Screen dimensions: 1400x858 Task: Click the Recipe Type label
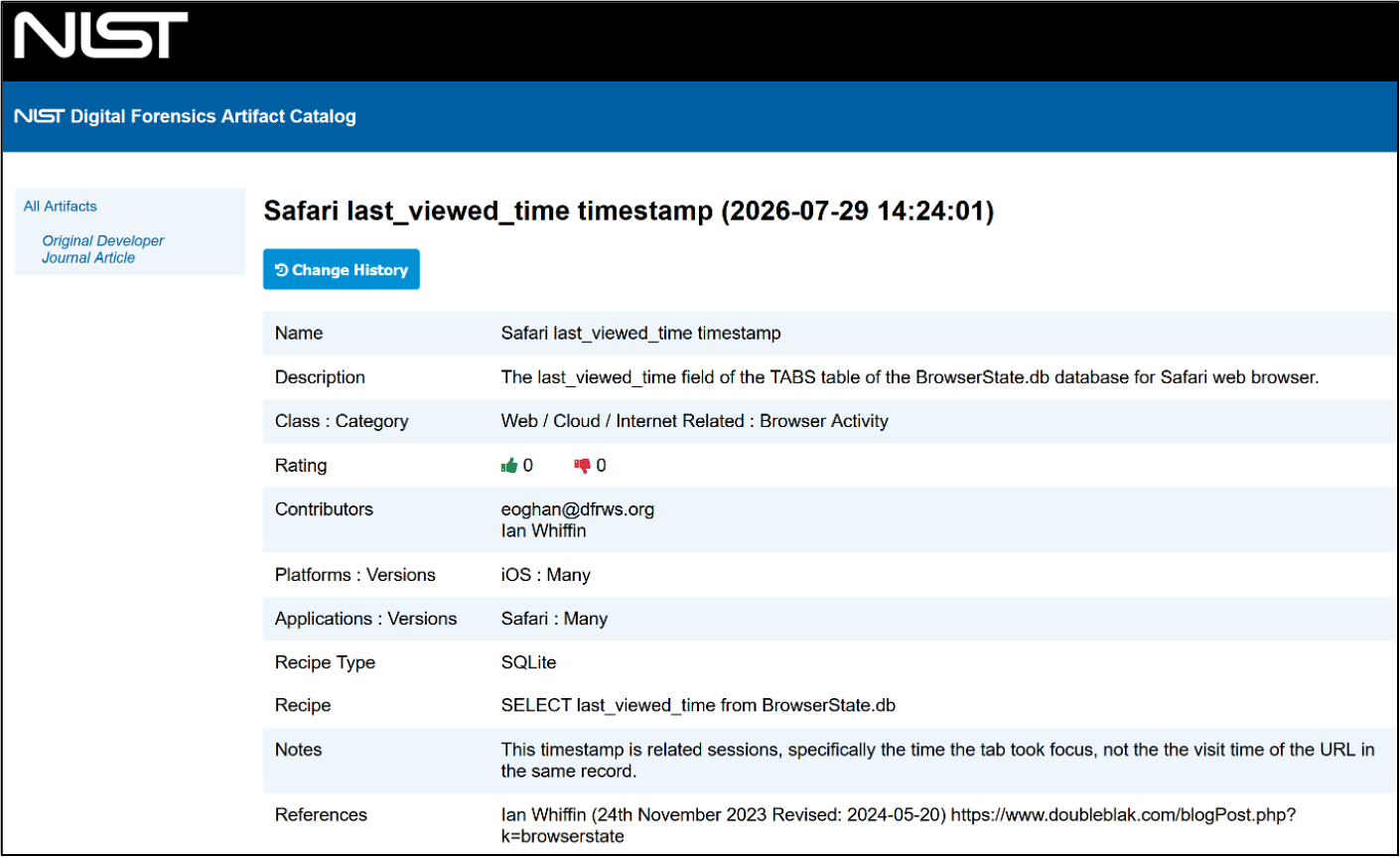(325, 663)
